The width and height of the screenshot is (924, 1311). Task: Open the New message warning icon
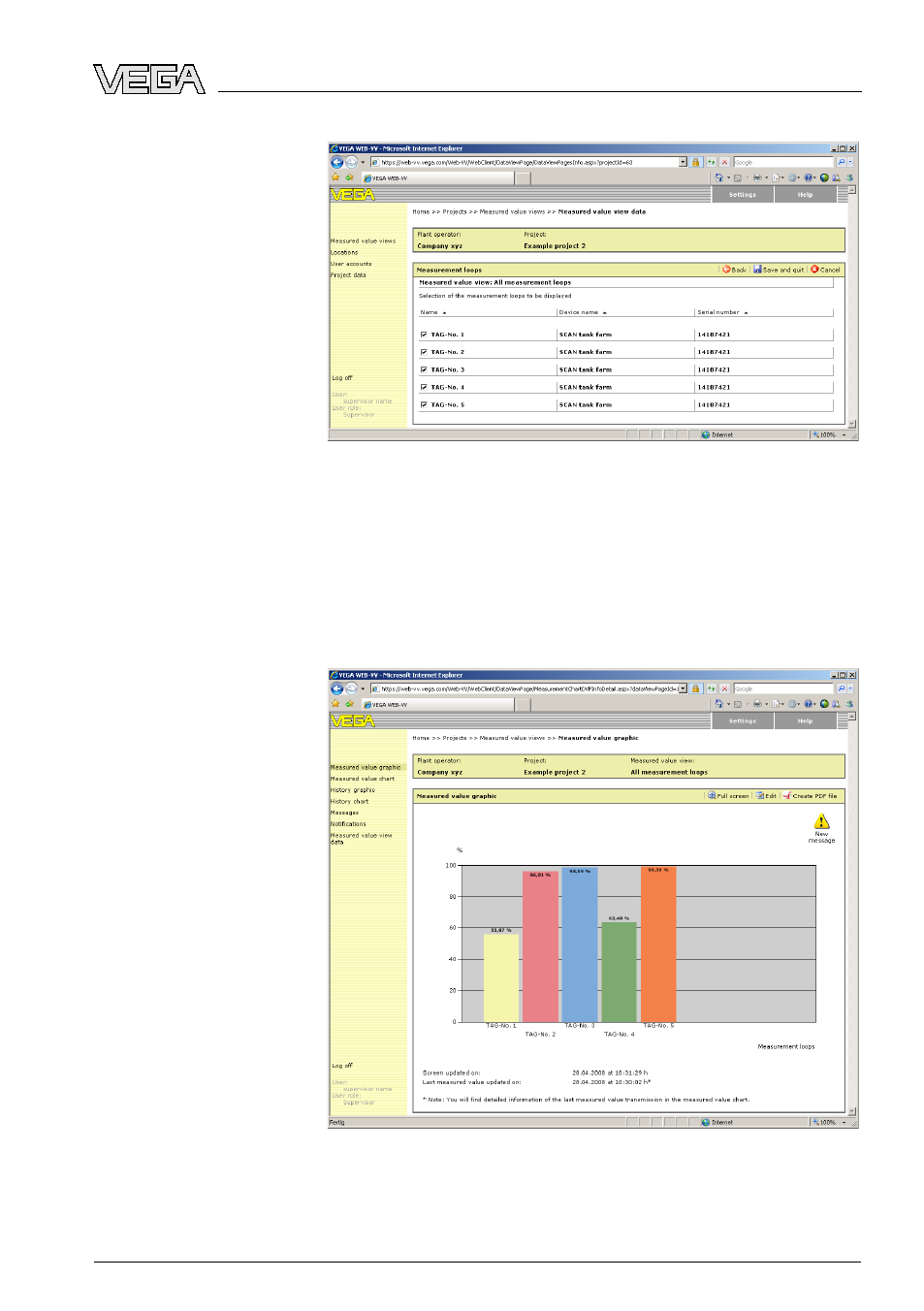click(822, 821)
